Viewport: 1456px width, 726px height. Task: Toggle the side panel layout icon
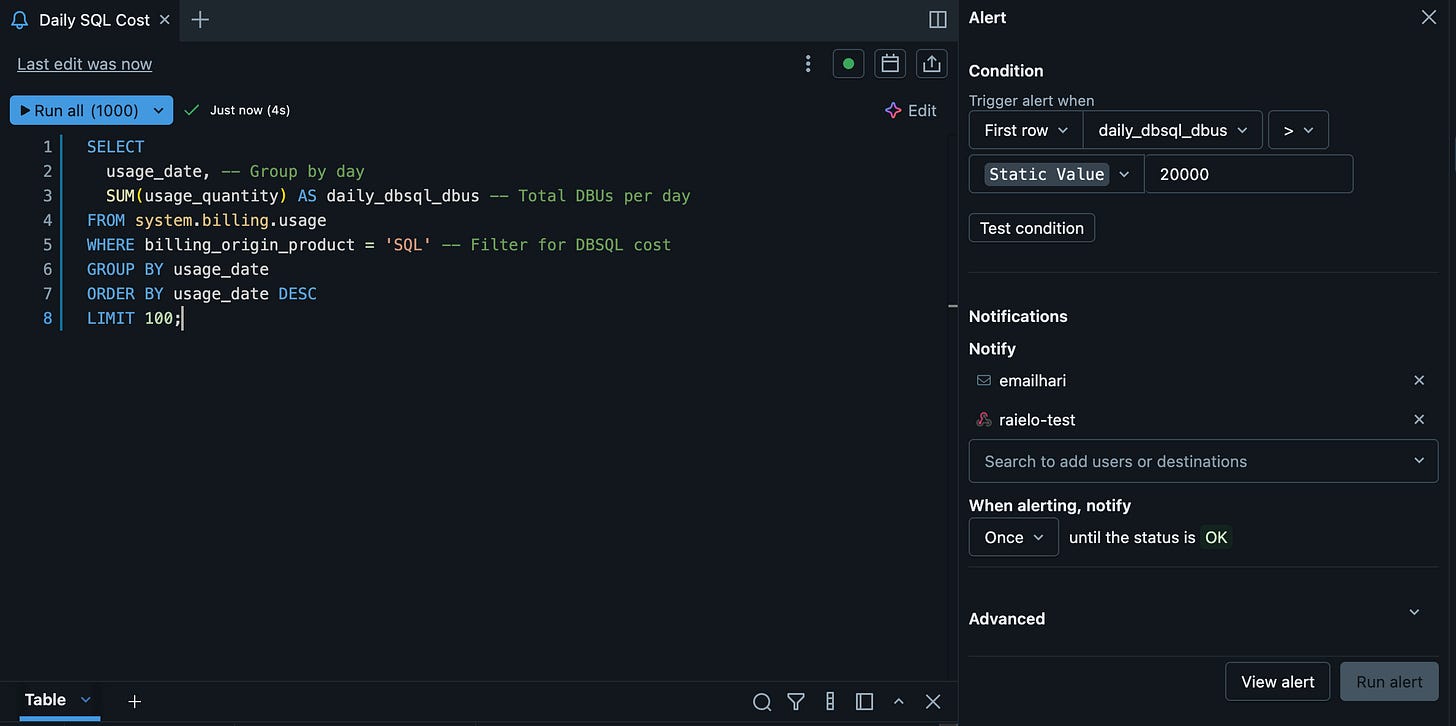point(938,20)
